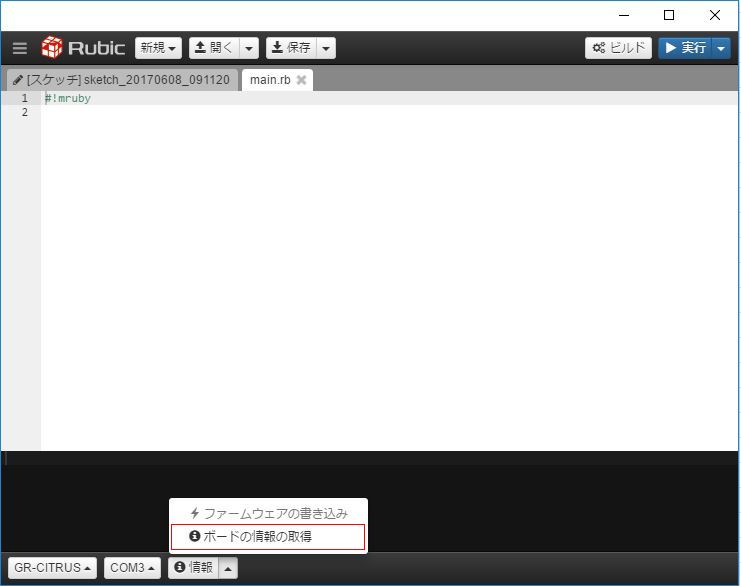Click the #!mruby code text
The height and width of the screenshot is (586, 741).
tap(68, 98)
